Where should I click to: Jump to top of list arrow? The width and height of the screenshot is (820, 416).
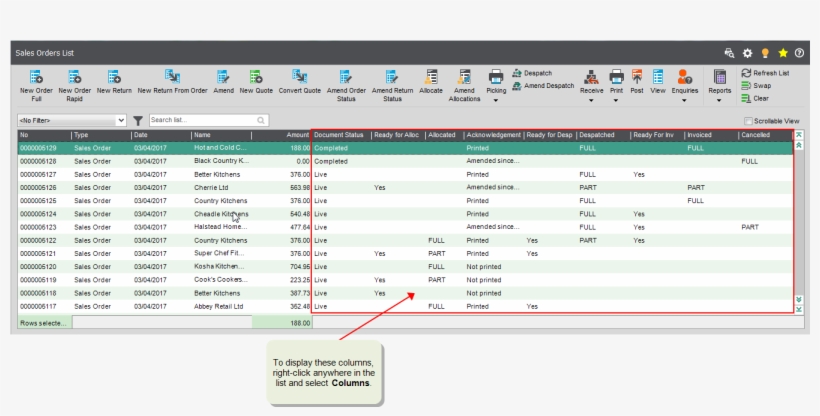(x=799, y=135)
